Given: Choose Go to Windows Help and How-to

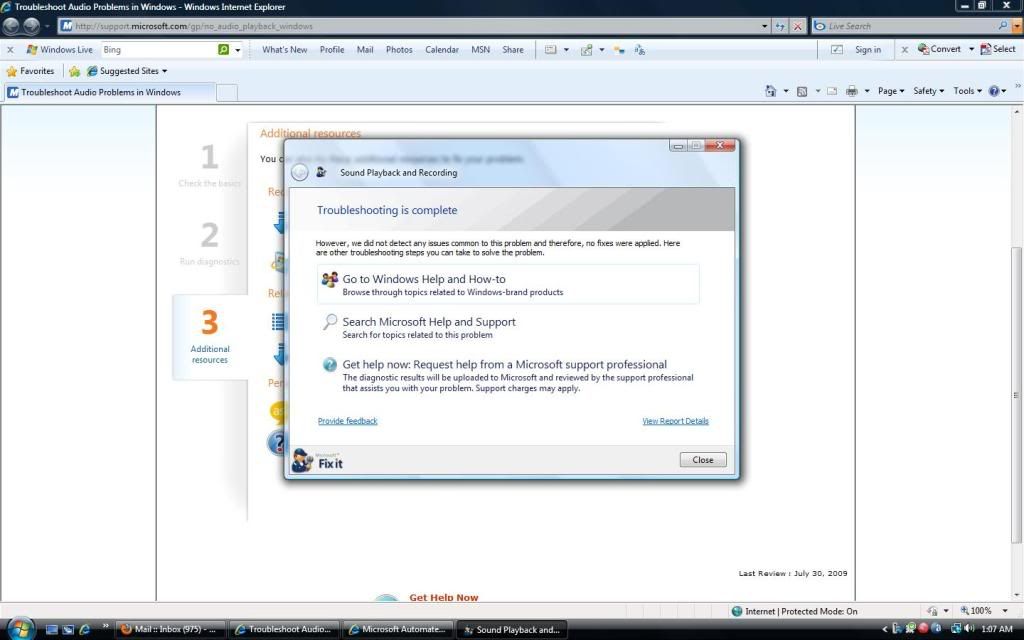Looking at the screenshot, I should tap(508, 285).
